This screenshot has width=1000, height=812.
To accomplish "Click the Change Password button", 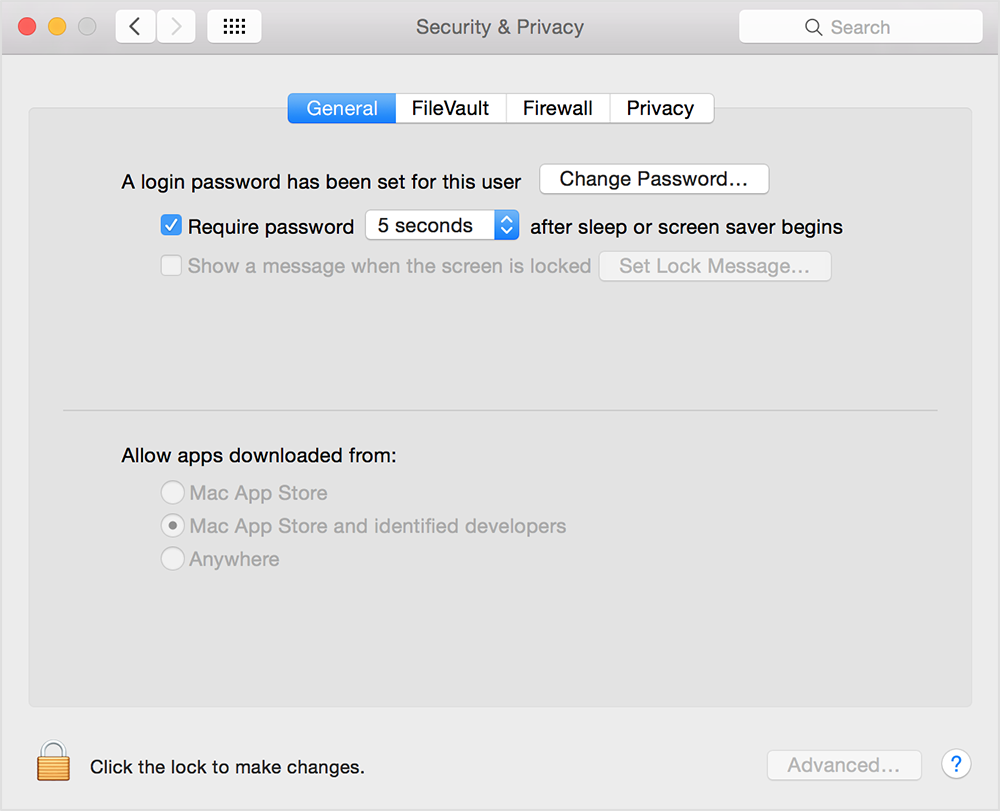I will (654, 179).
